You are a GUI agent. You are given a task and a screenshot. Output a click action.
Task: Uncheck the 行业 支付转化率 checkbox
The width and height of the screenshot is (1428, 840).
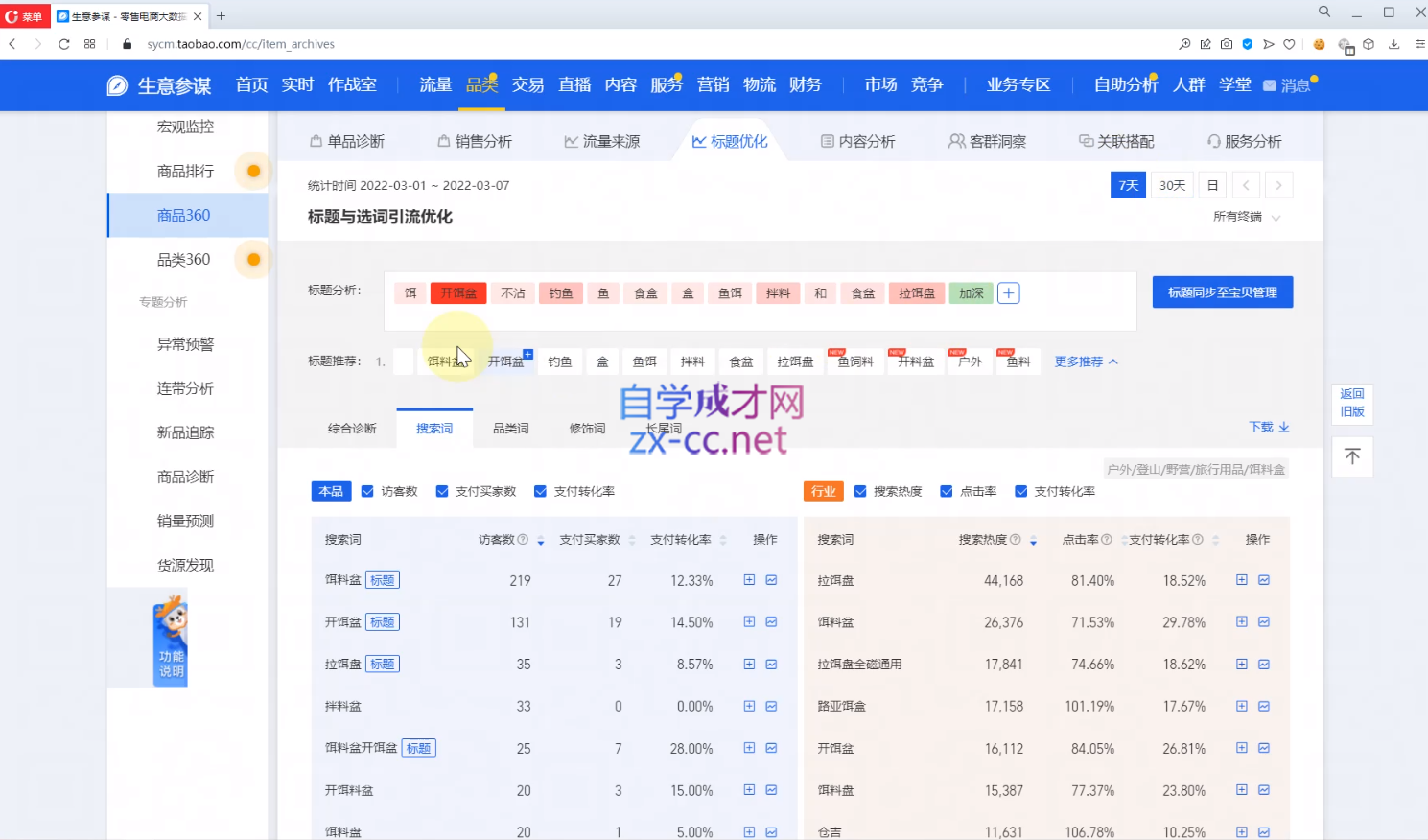point(1021,491)
